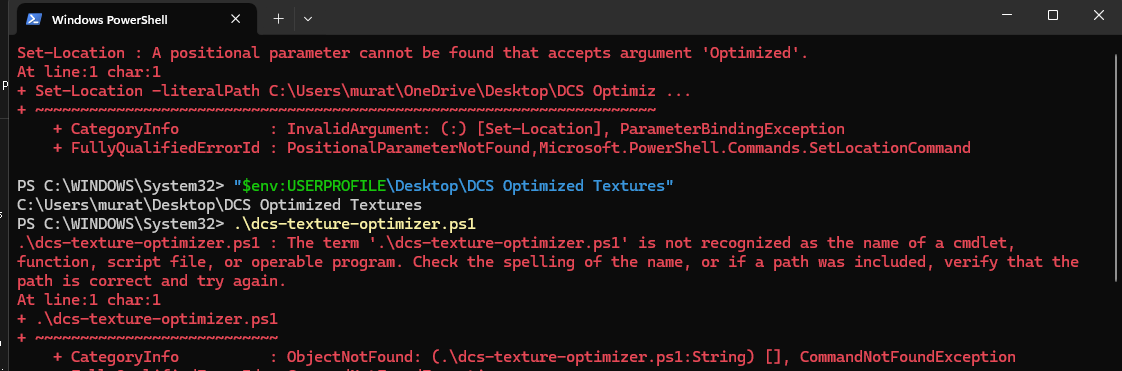Maximize the terminal window

tap(1053, 16)
